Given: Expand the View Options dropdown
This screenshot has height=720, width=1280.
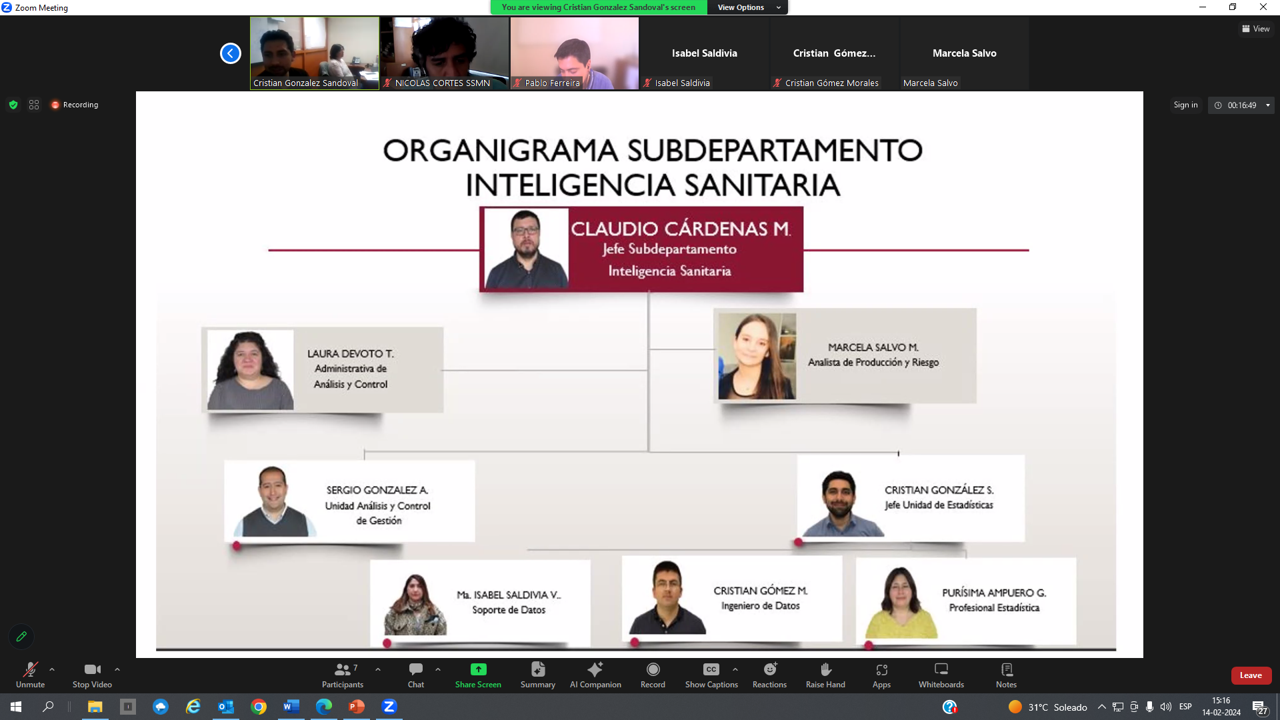Looking at the screenshot, I should coord(748,7).
